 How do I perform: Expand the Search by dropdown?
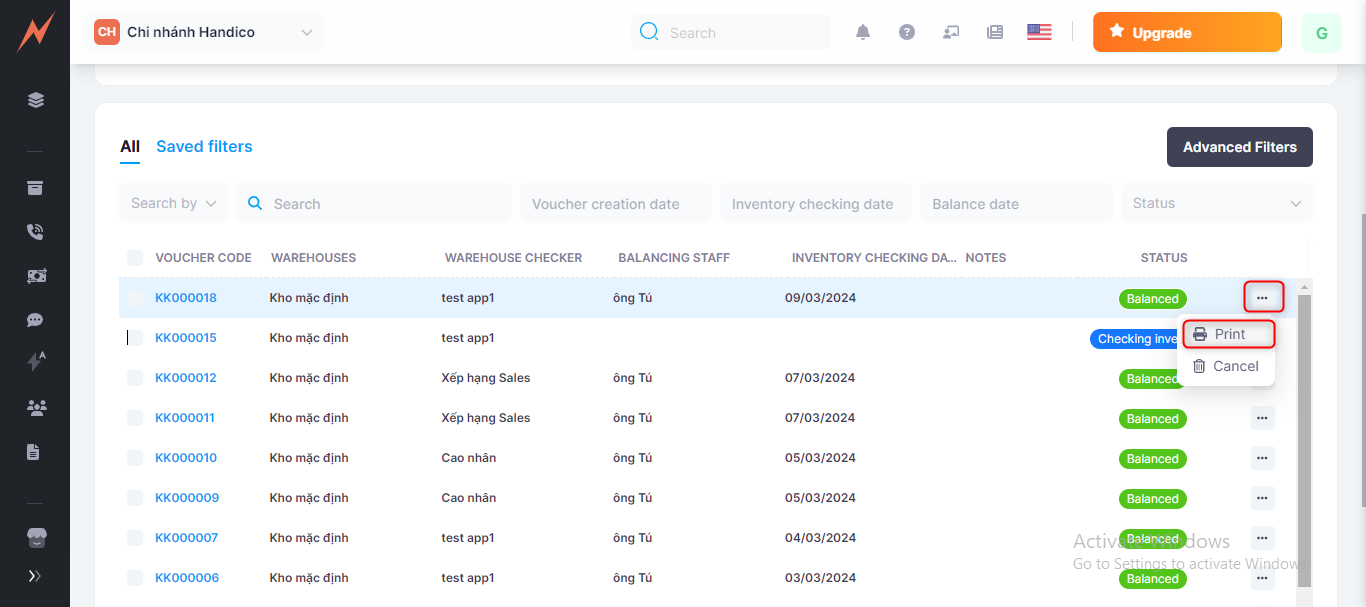tap(173, 203)
